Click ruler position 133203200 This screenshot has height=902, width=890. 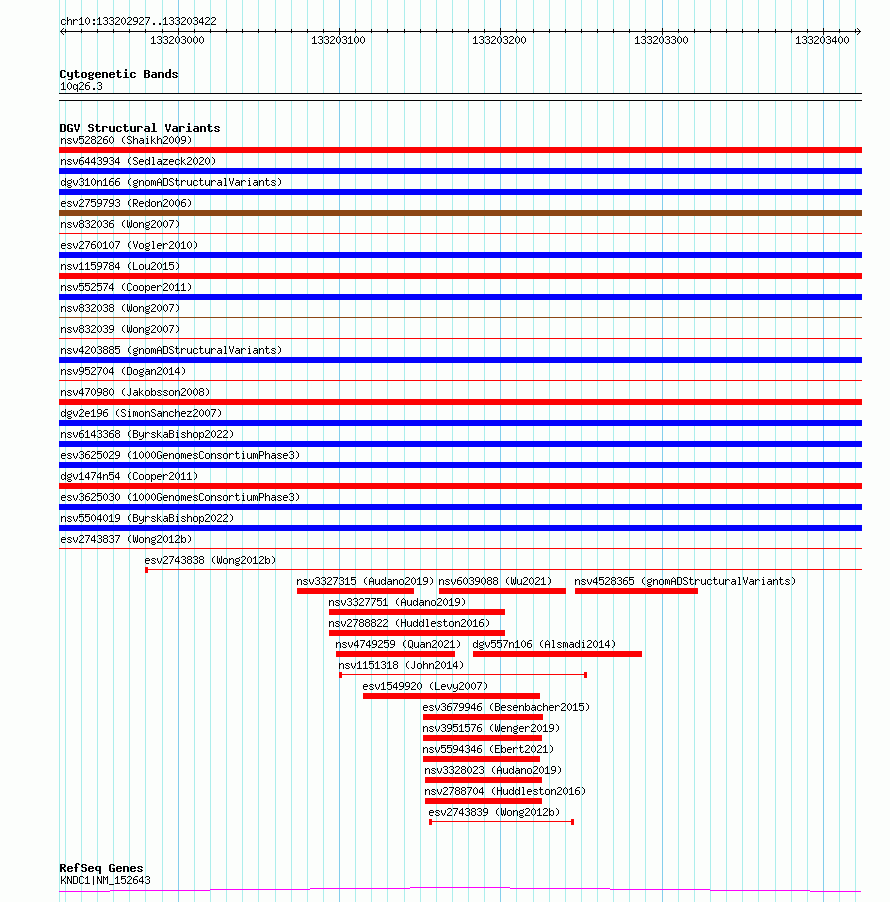(x=499, y=40)
